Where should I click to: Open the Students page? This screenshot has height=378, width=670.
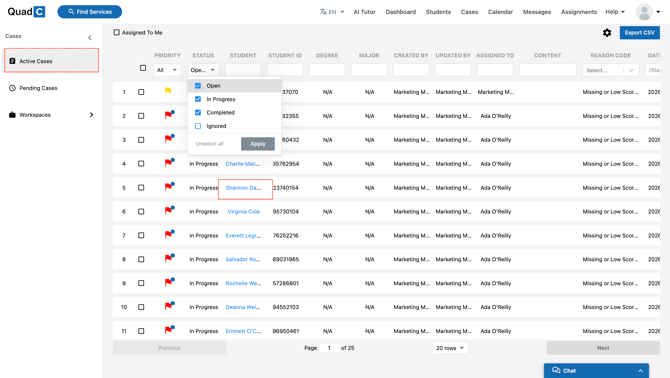[438, 12]
